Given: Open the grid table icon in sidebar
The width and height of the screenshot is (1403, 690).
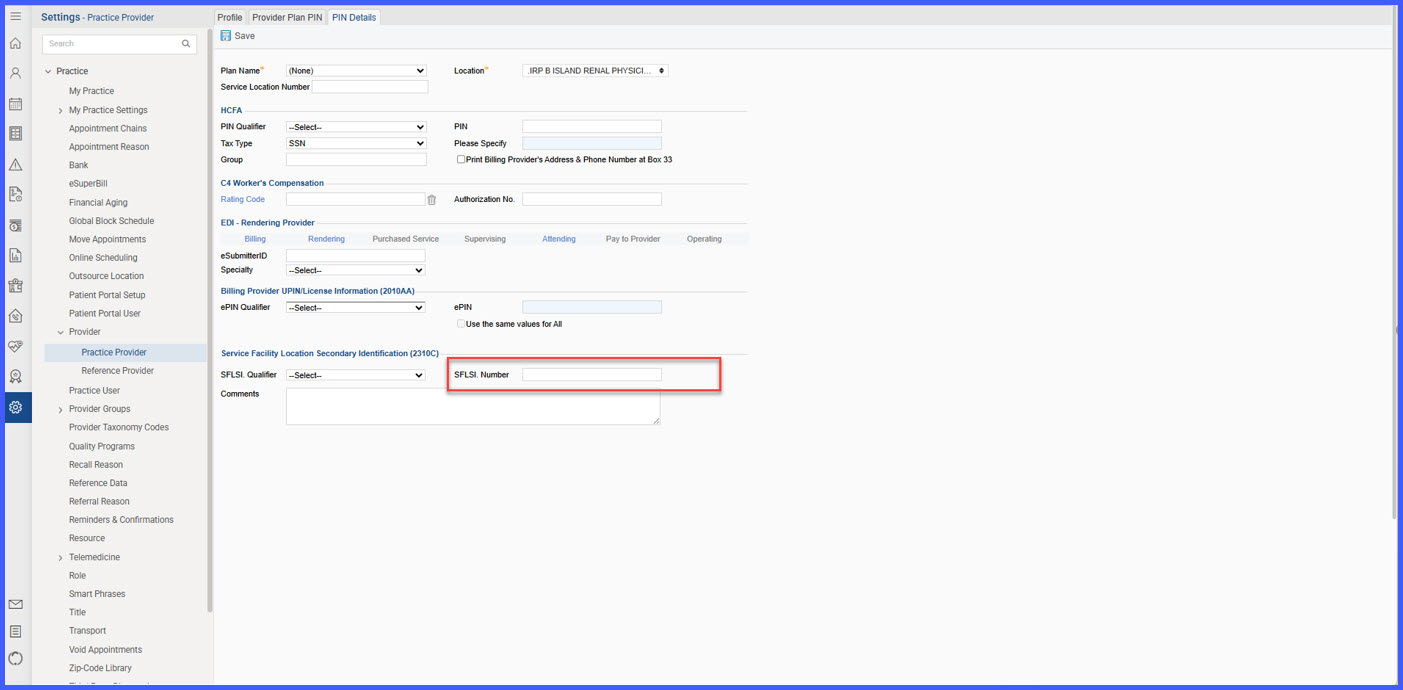Looking at the screenshot, I should click(x=15, y=134).
